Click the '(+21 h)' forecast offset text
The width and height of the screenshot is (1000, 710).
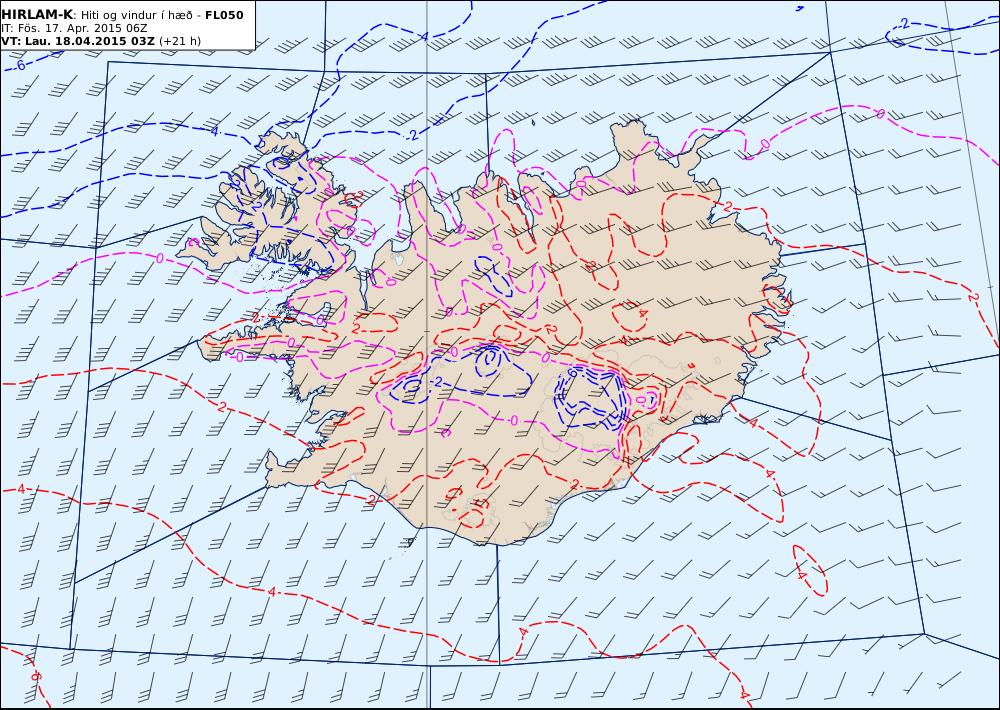coord(180,41)
